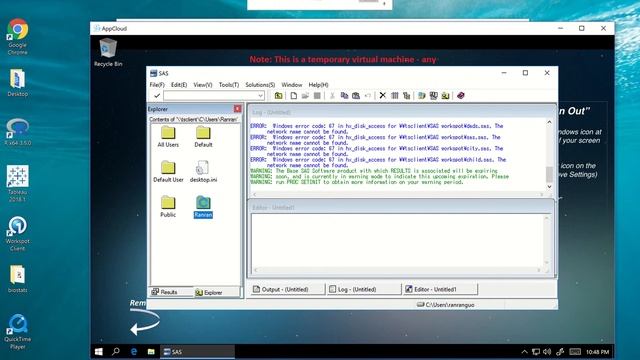This screenshot has width=640, height=360.
Task: Open File Explorer from the remote taskbar
Action: [x=151, y=351]
